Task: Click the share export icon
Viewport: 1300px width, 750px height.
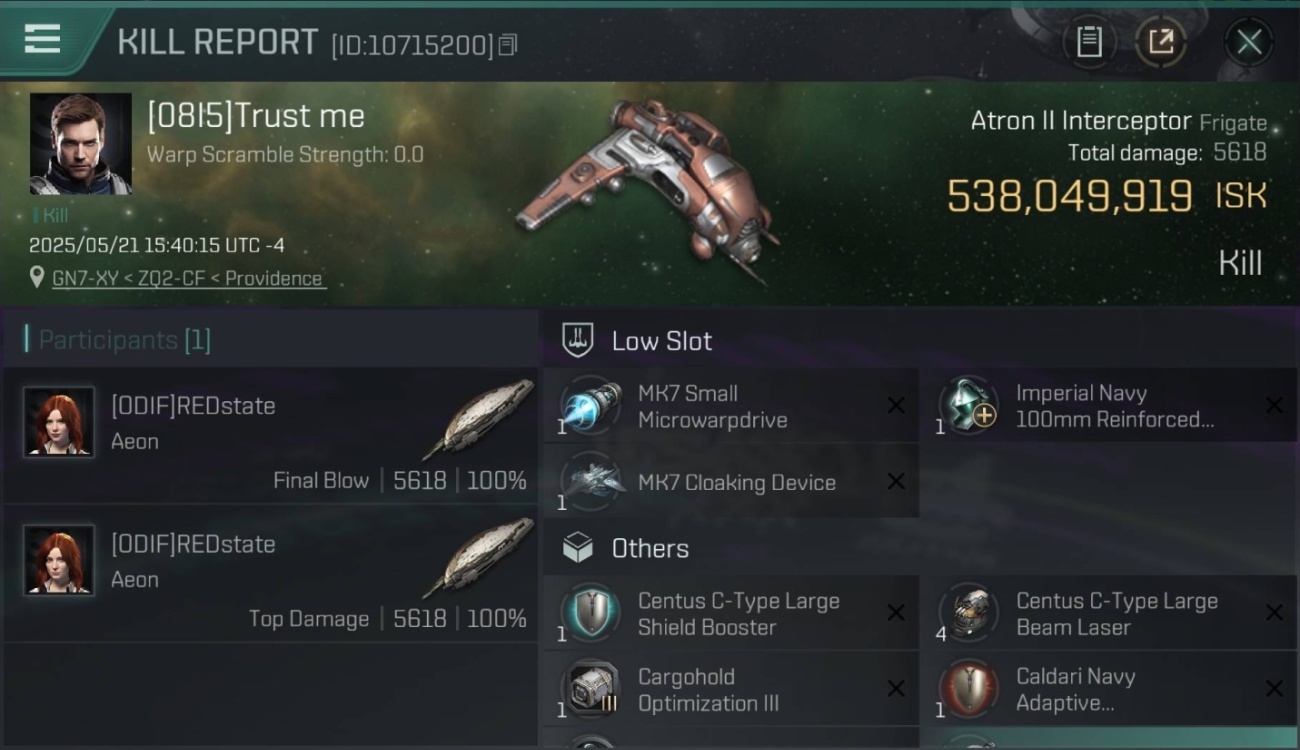Action: coord(1161,42)
